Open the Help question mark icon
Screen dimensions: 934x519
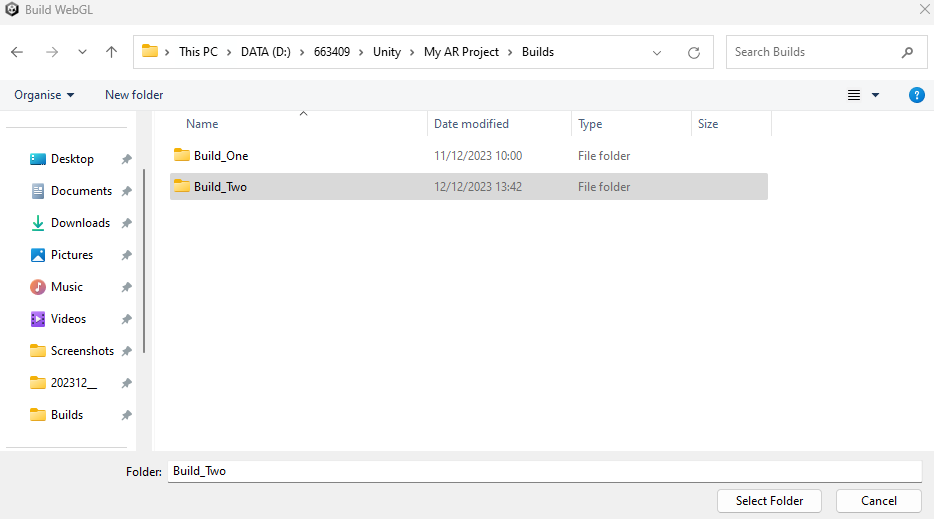[x=916, y=95]
